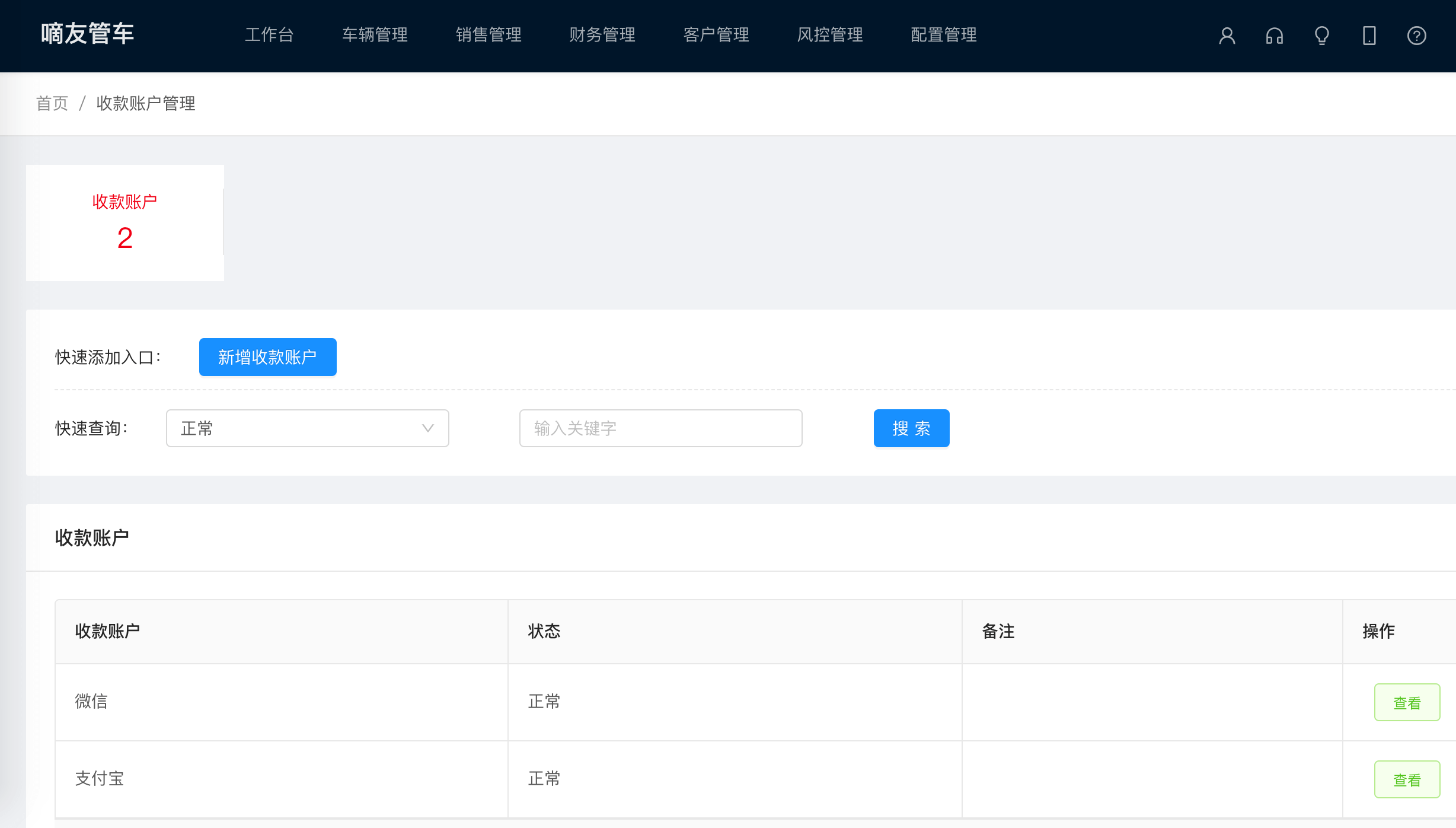Click the 收款账户 section title
This screenshot has width=1456, height=828.
coord(92,537)
